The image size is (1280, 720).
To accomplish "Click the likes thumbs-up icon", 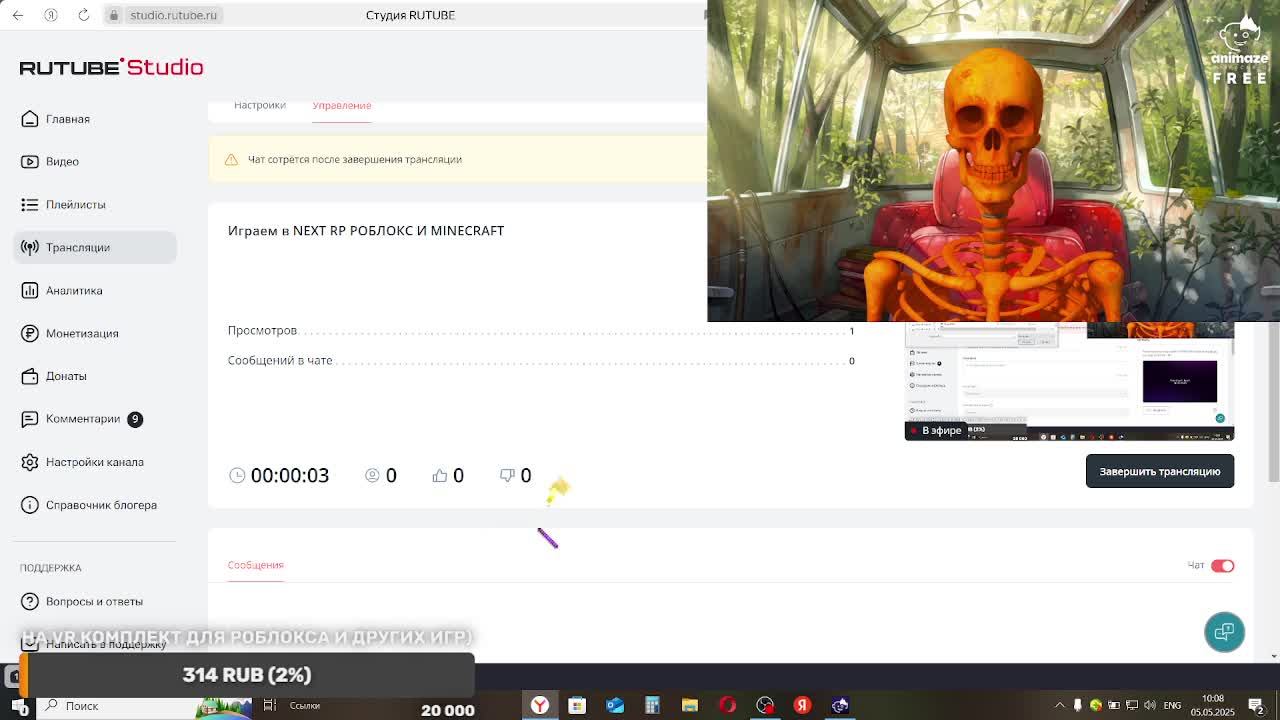I will tap(439, 475).
